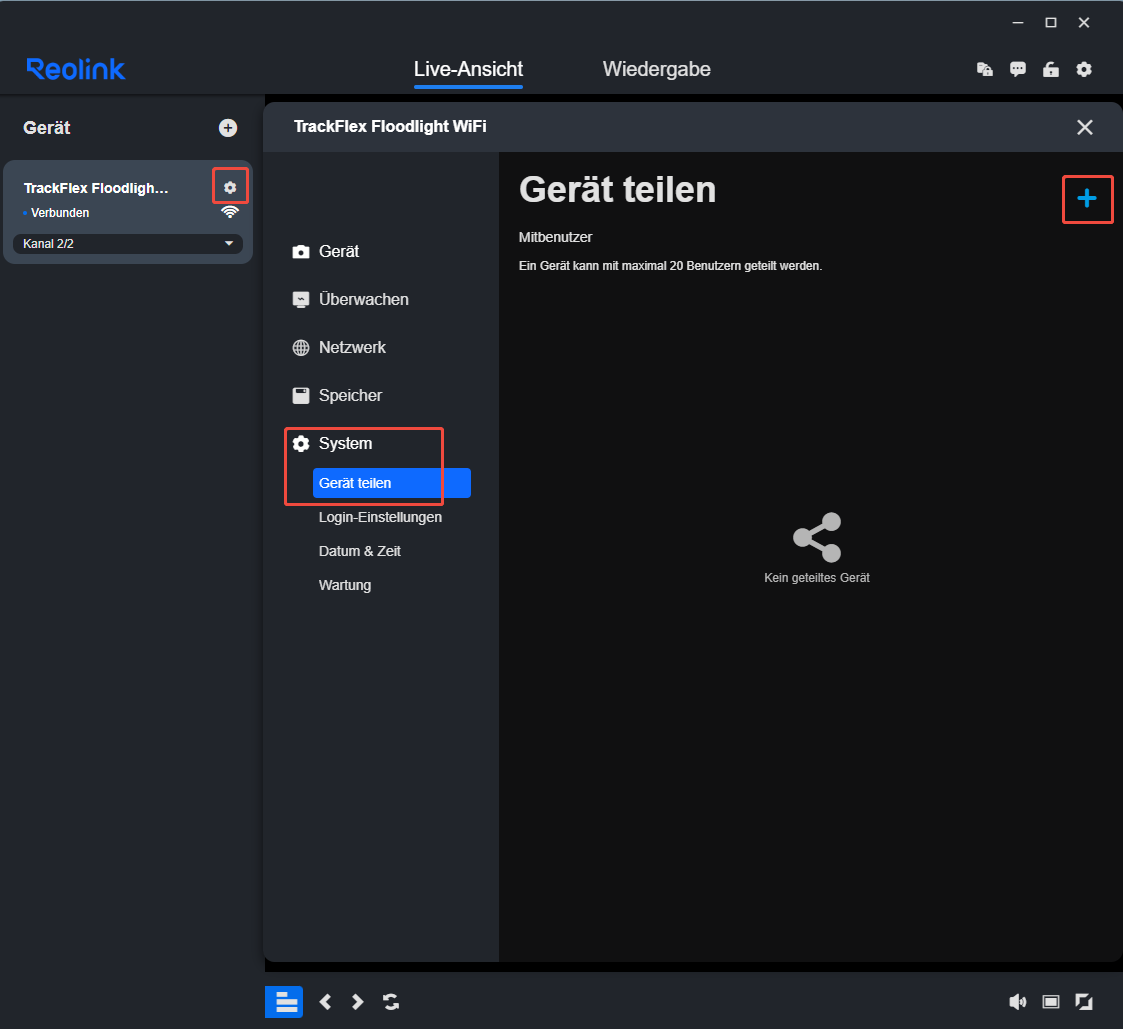The image size is (1123, 1029).
Task: Switch to the Wiedergabe tab
Action: [x=657, y=69]
